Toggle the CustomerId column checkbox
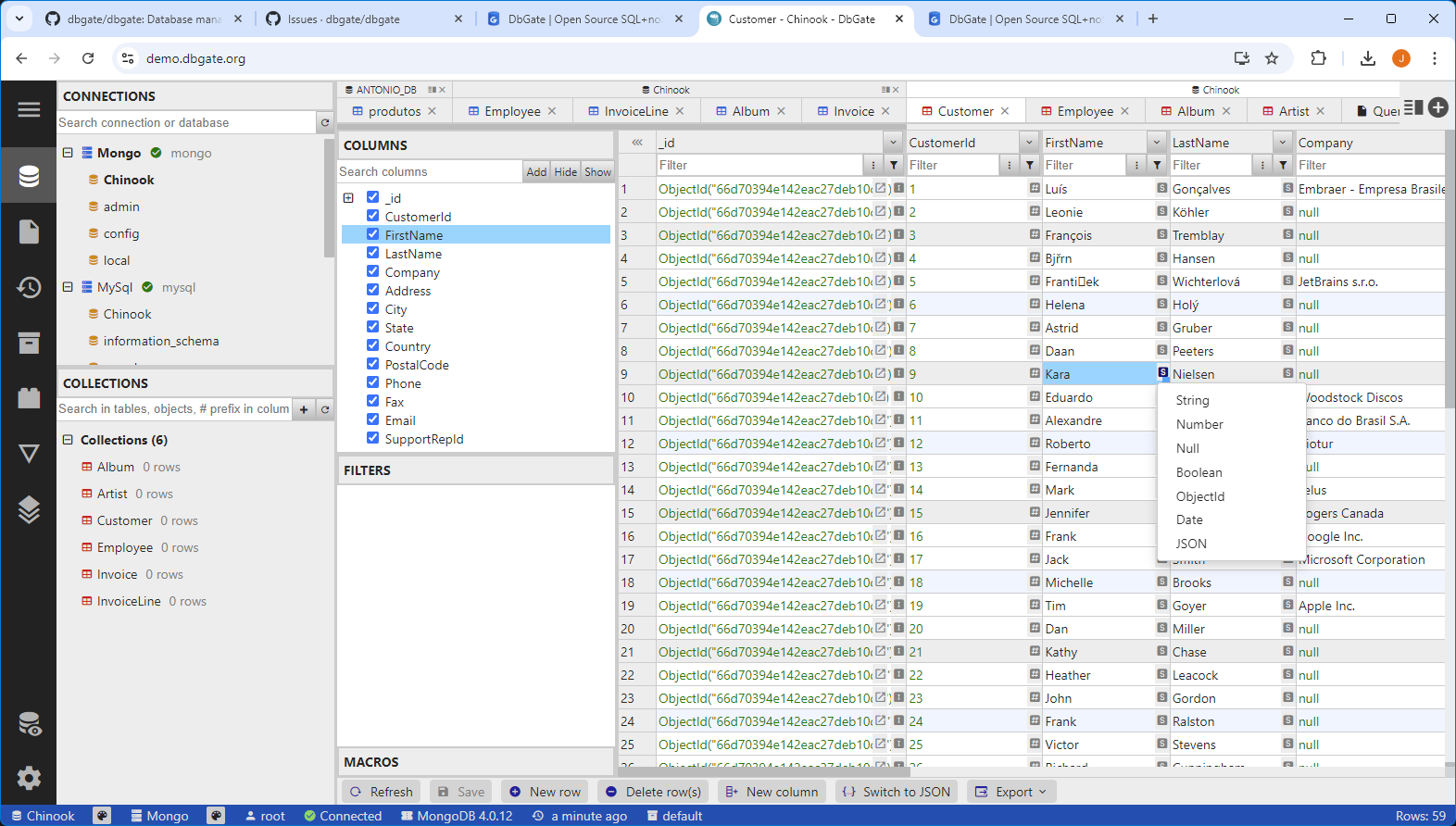The width and height of the screenshot is (1456, 826). [372, 216]
